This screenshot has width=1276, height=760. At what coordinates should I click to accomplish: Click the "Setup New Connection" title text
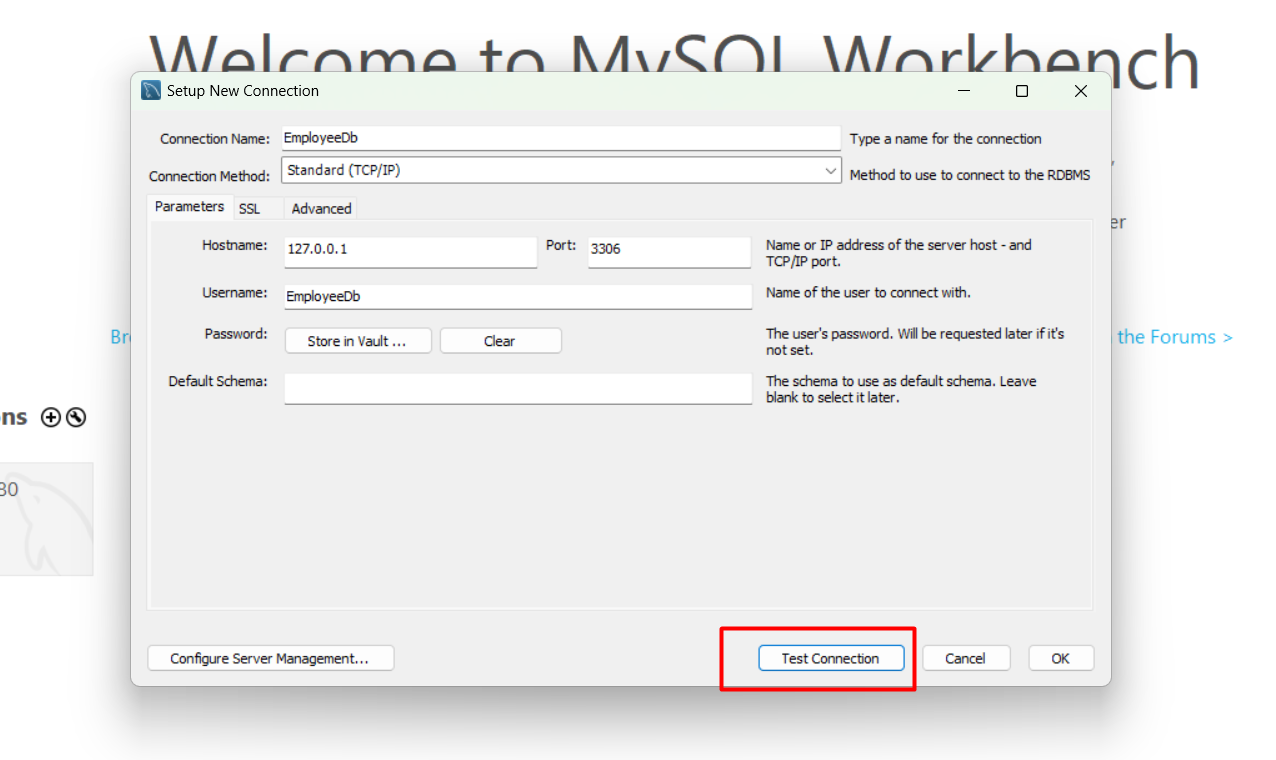243,91
